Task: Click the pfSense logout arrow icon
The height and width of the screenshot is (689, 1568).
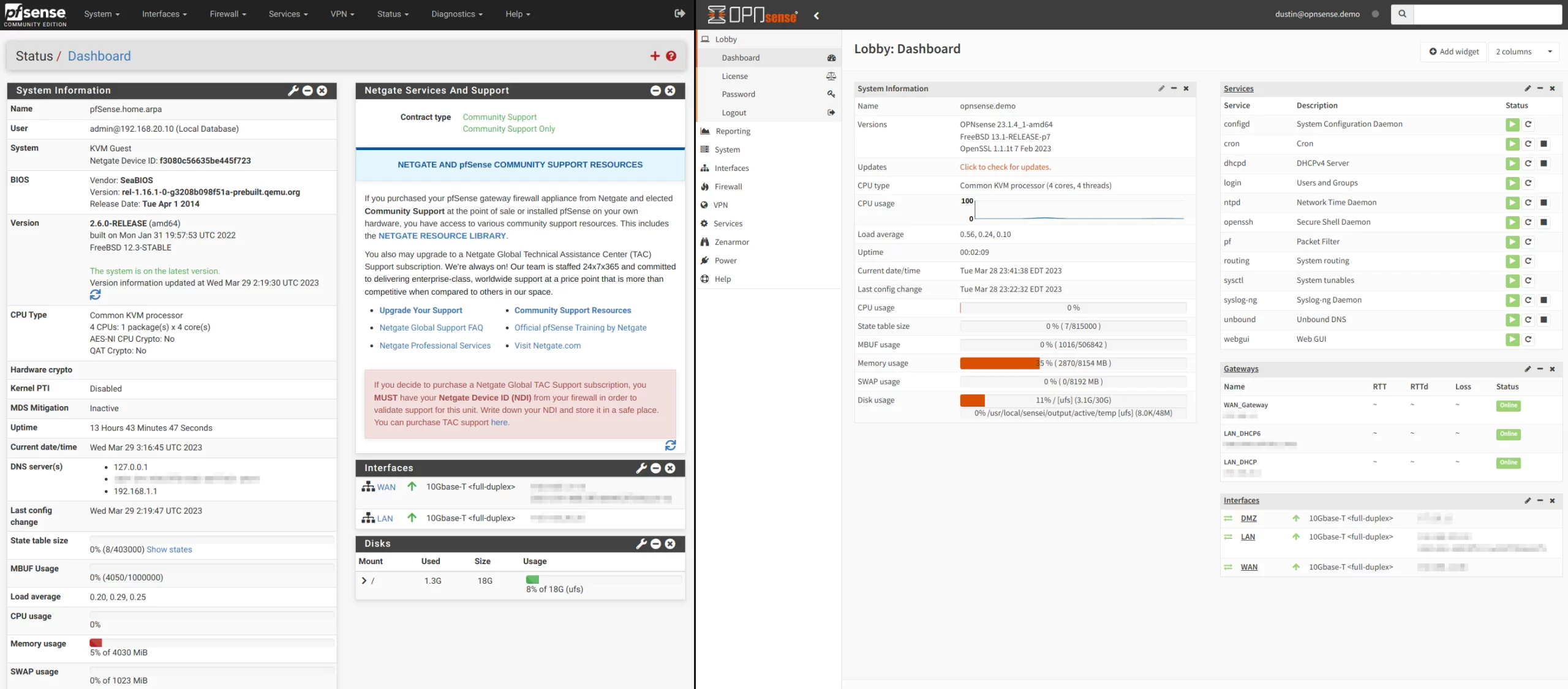Action: [x=679, y=13]
